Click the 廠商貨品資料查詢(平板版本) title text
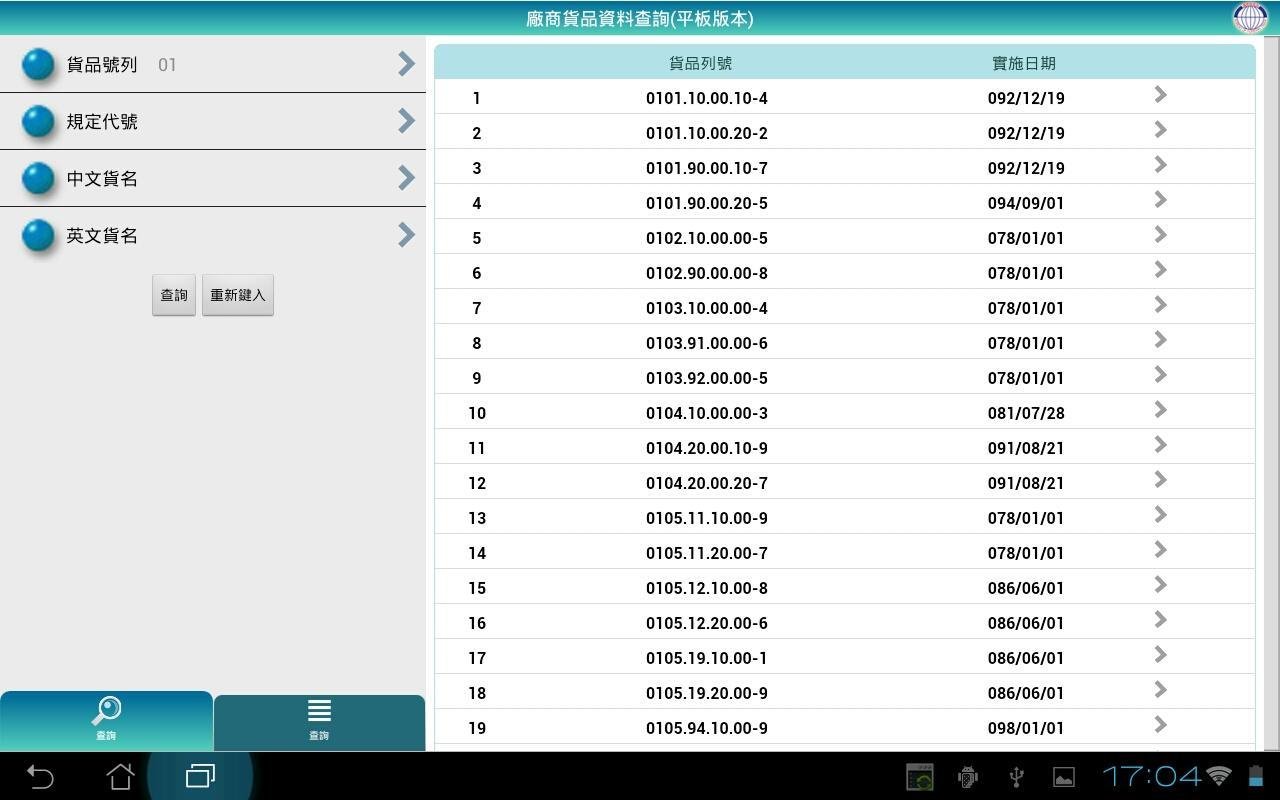Viewport: 1280px width, 800px height. pos(640,18)
